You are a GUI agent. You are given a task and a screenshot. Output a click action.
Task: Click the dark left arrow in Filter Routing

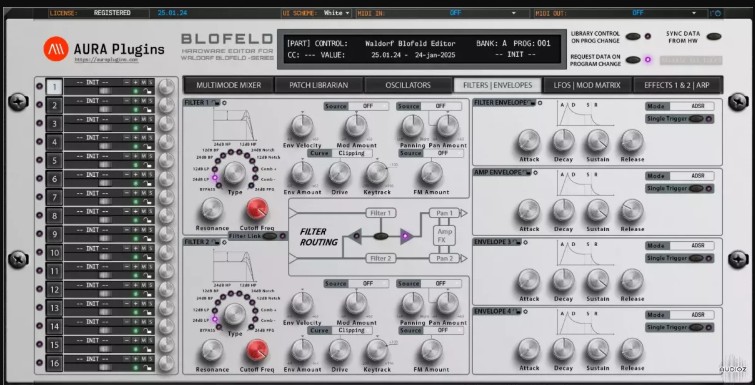(x=354, y=236)
